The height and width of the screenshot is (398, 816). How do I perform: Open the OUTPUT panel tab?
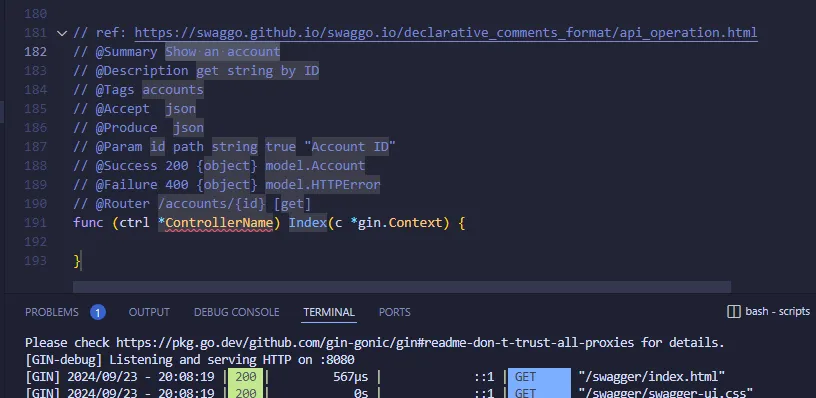pos(149,312)
